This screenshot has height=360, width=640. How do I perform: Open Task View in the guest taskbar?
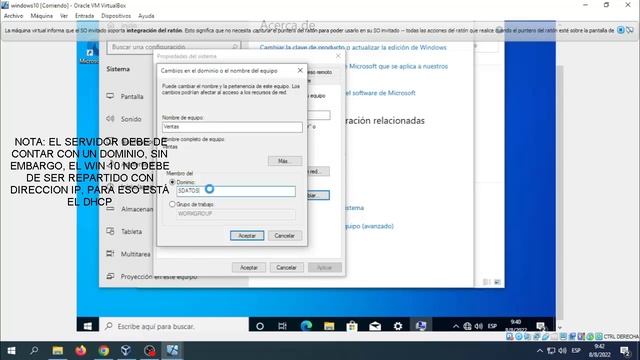(x=282, y=326)
